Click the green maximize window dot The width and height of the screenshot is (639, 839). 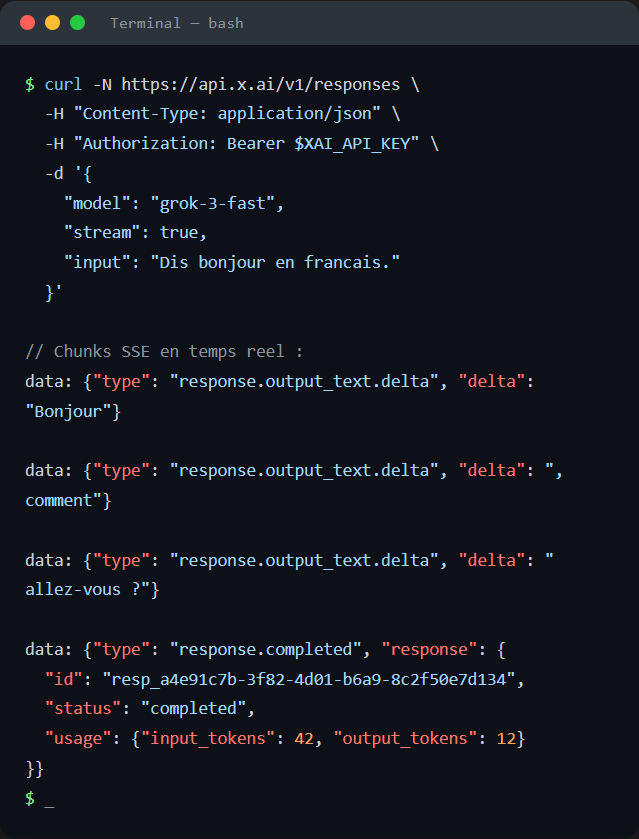(x=78, y=22)
